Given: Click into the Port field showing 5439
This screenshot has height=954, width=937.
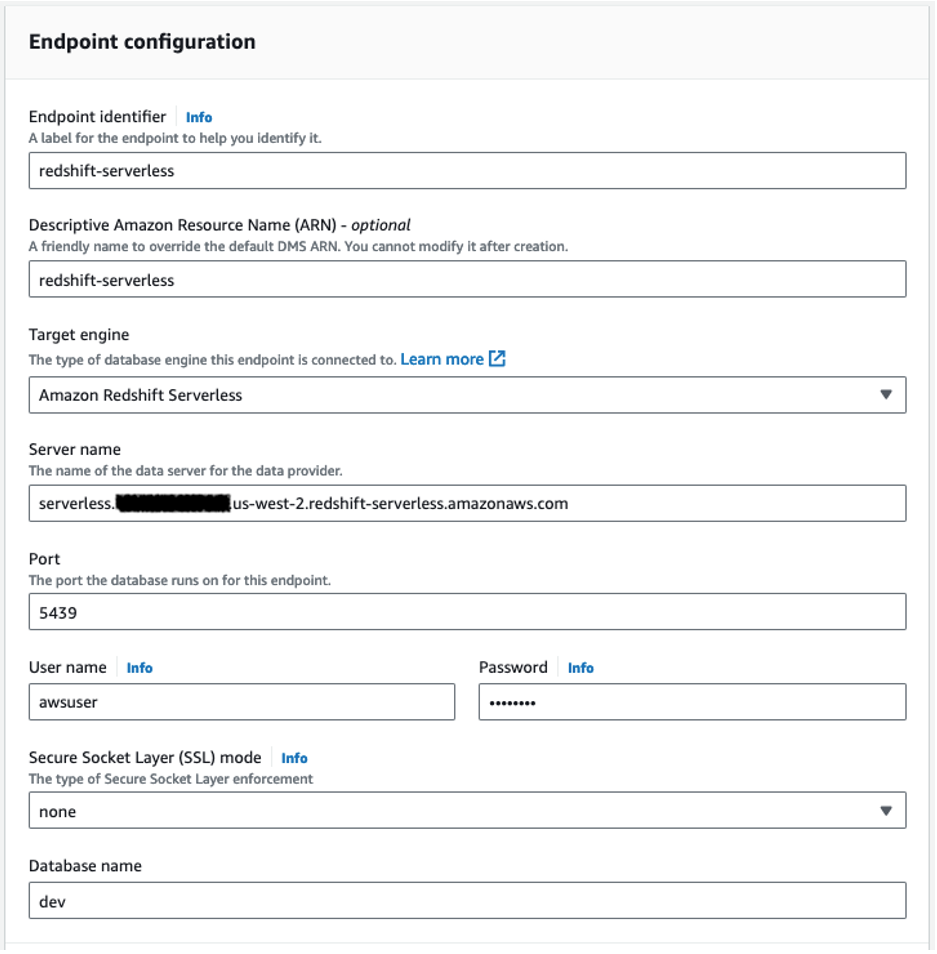Looking at the screenshot, I should 467,612.
